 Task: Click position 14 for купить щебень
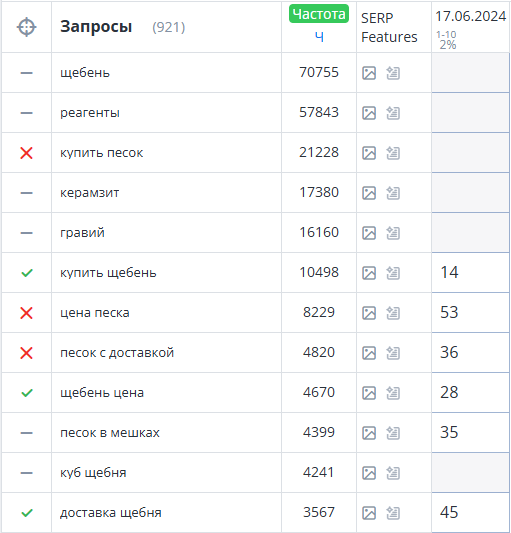(449, 272)
